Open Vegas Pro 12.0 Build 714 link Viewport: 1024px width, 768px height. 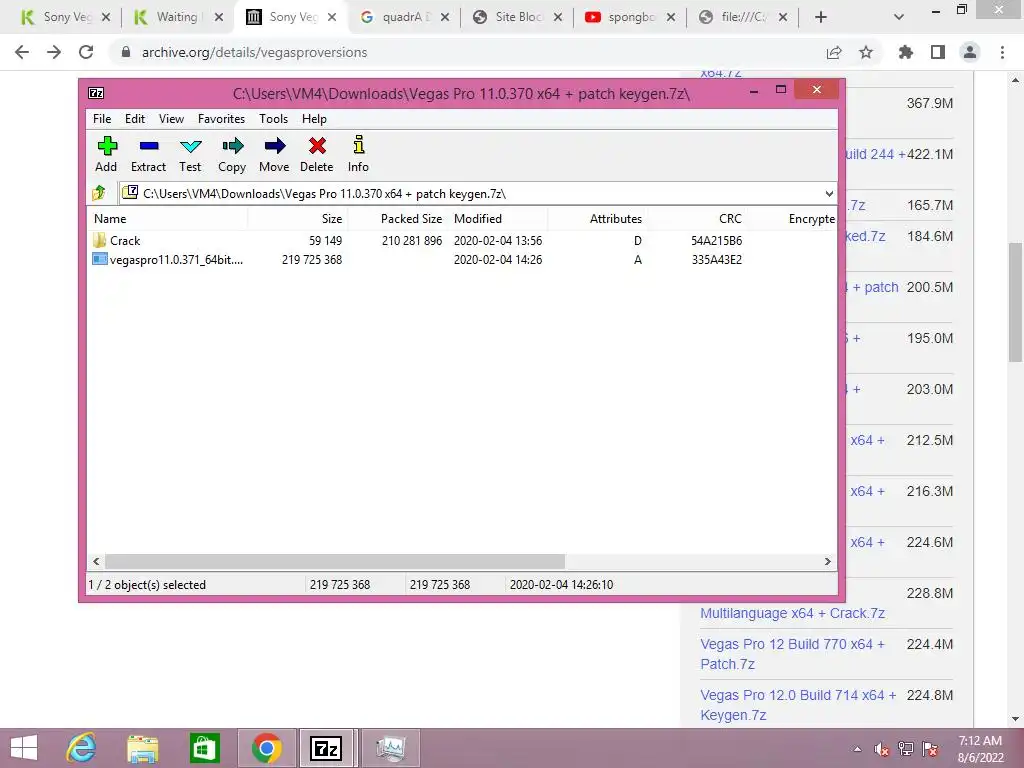coord(798,705)
